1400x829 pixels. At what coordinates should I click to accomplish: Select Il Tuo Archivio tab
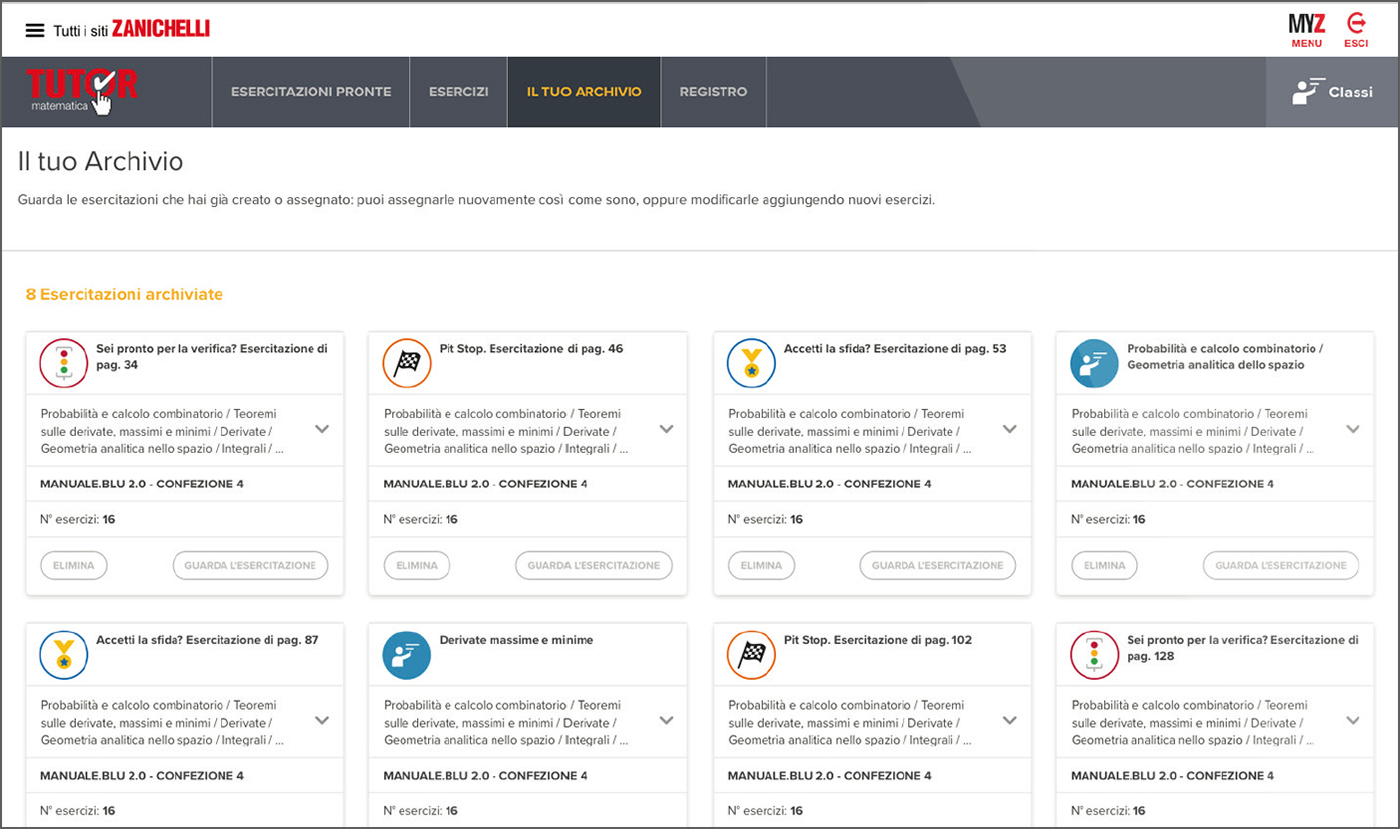point(584,91)
